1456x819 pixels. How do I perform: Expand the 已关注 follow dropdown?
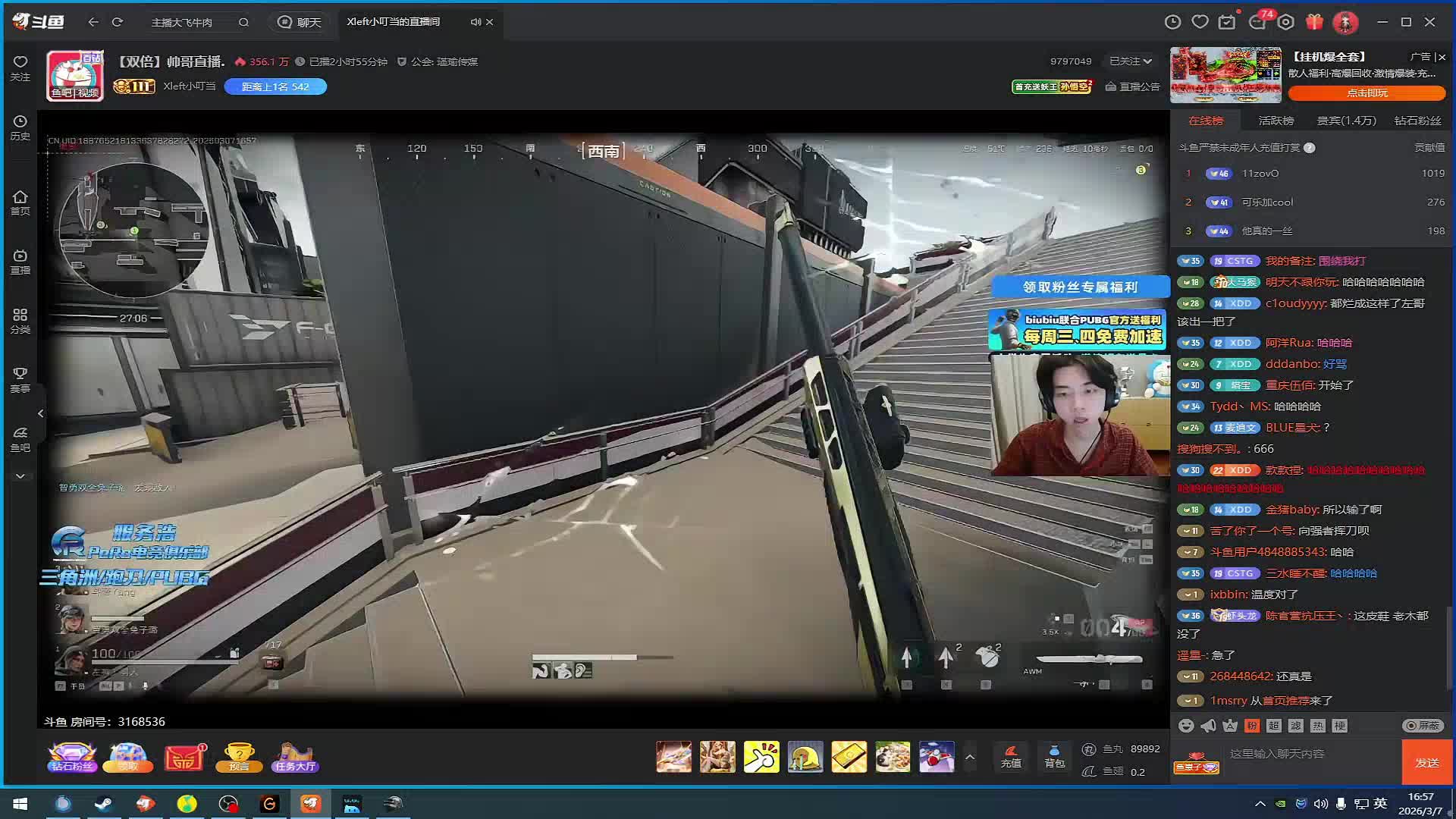click(1131, 61)
